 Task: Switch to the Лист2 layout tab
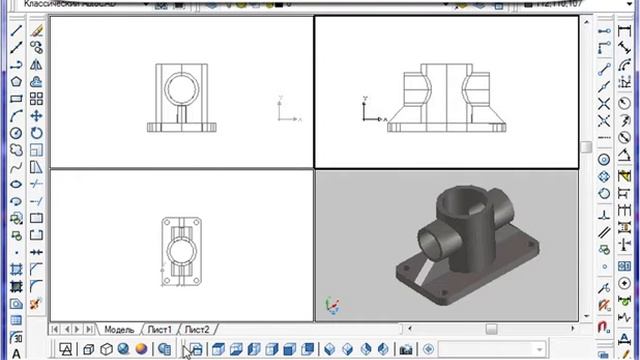[197, 329]
